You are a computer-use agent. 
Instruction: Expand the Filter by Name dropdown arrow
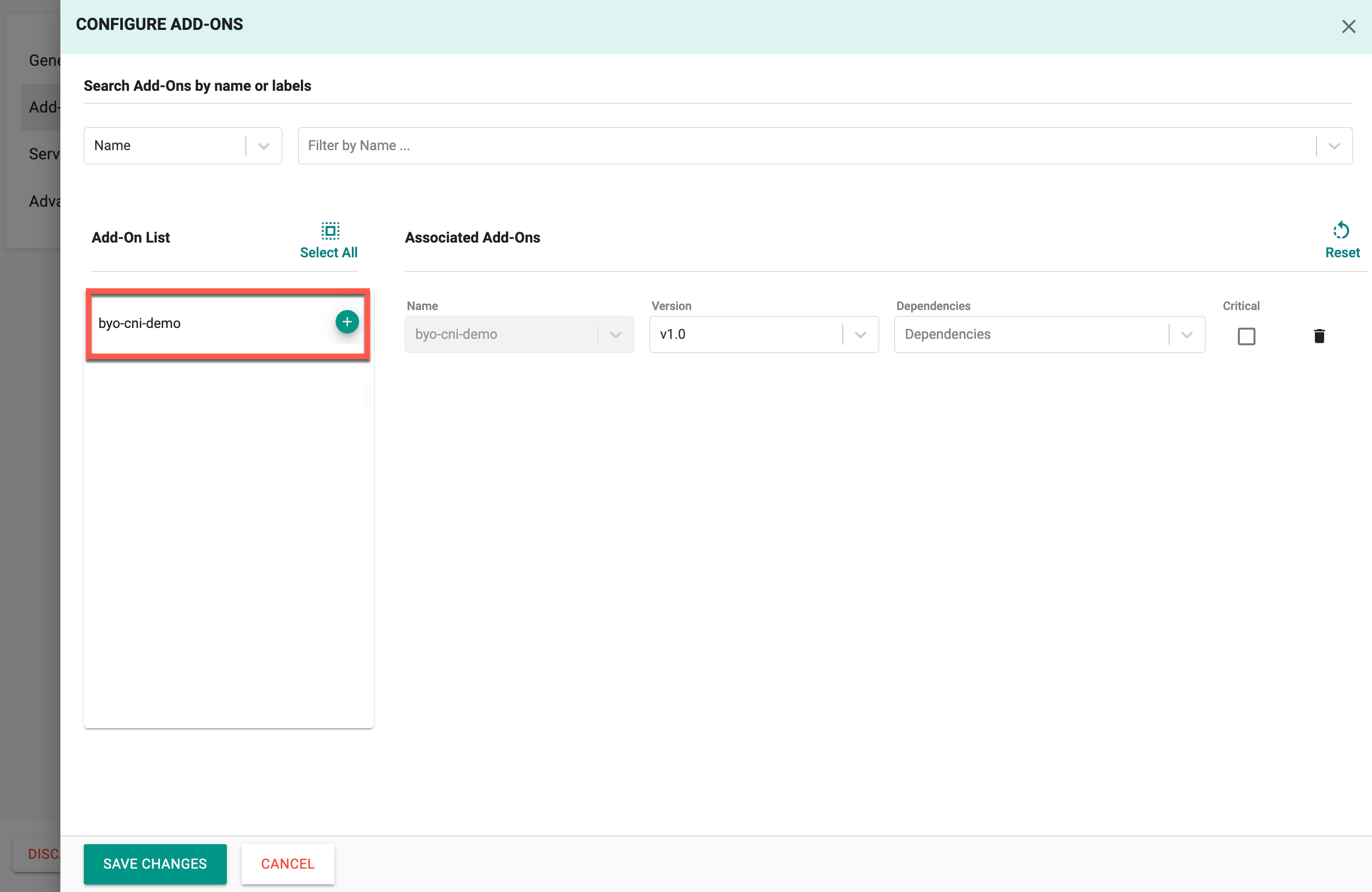pos(1334,146)
